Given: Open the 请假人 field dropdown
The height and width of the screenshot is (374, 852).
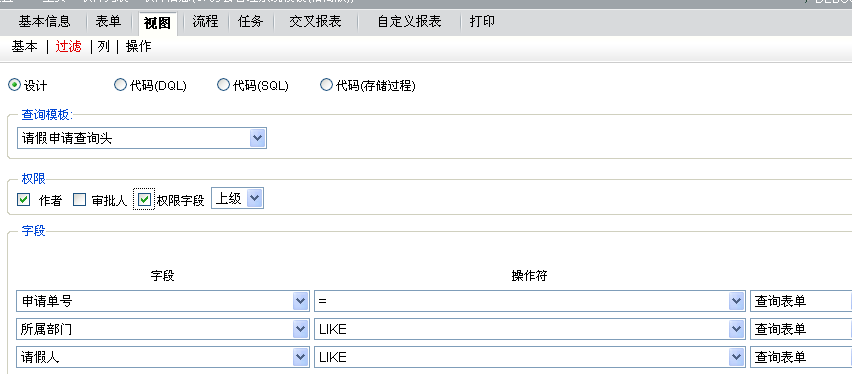Looking at the screenshot, I should coord(163,357).
